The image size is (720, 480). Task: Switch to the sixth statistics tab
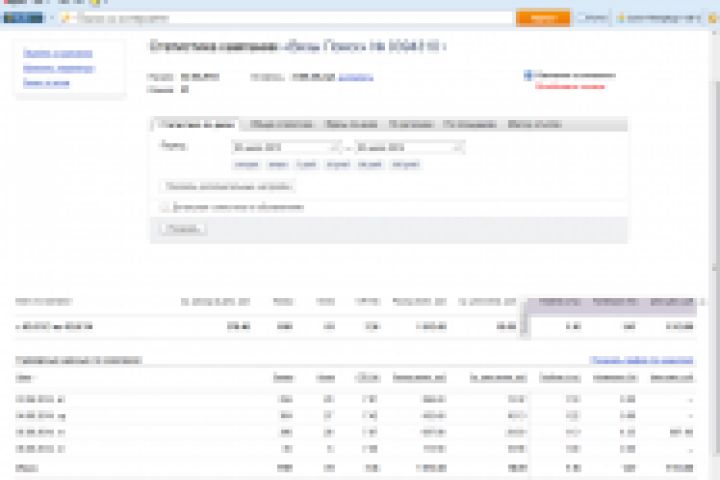point(534,124)
